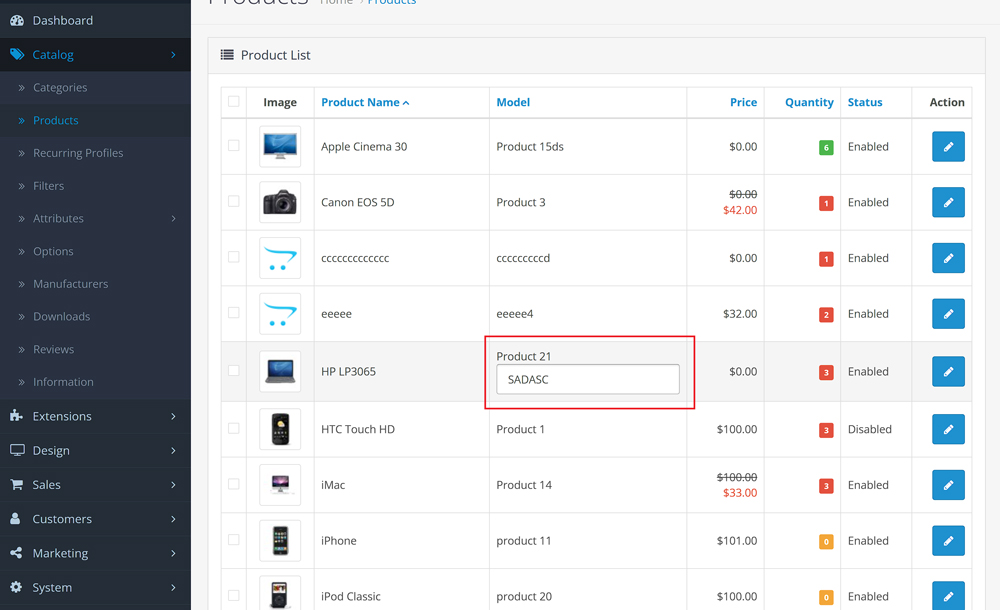Screen dimensions: 1000x610
Task: Click the Customers person icon
Action: 17,519
